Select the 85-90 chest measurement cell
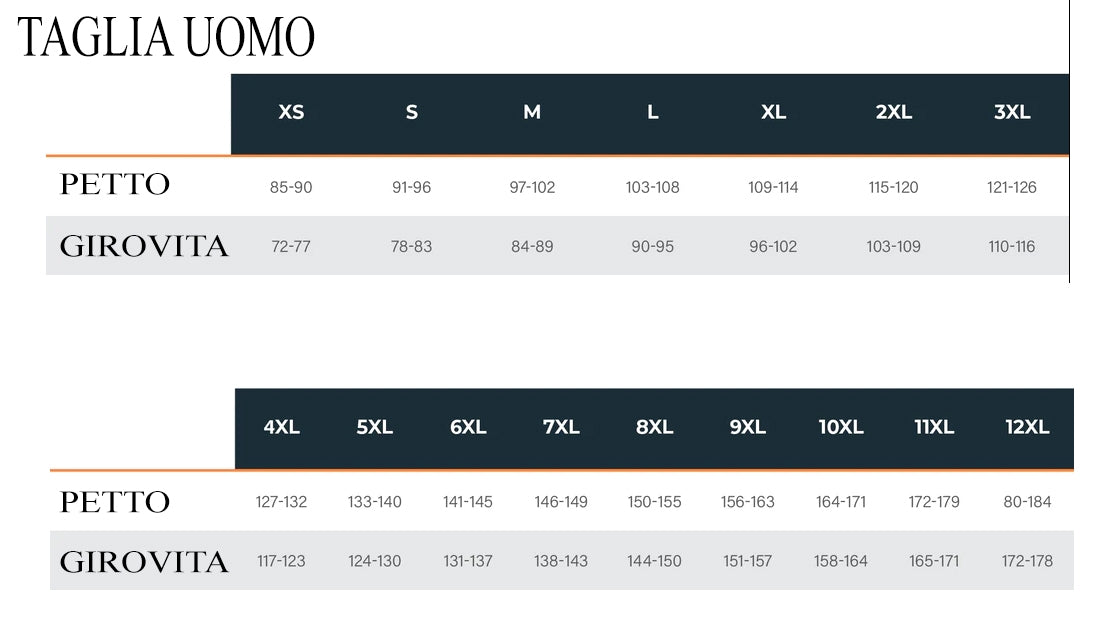The image size is (1104, 635). (x=291, y=187)
